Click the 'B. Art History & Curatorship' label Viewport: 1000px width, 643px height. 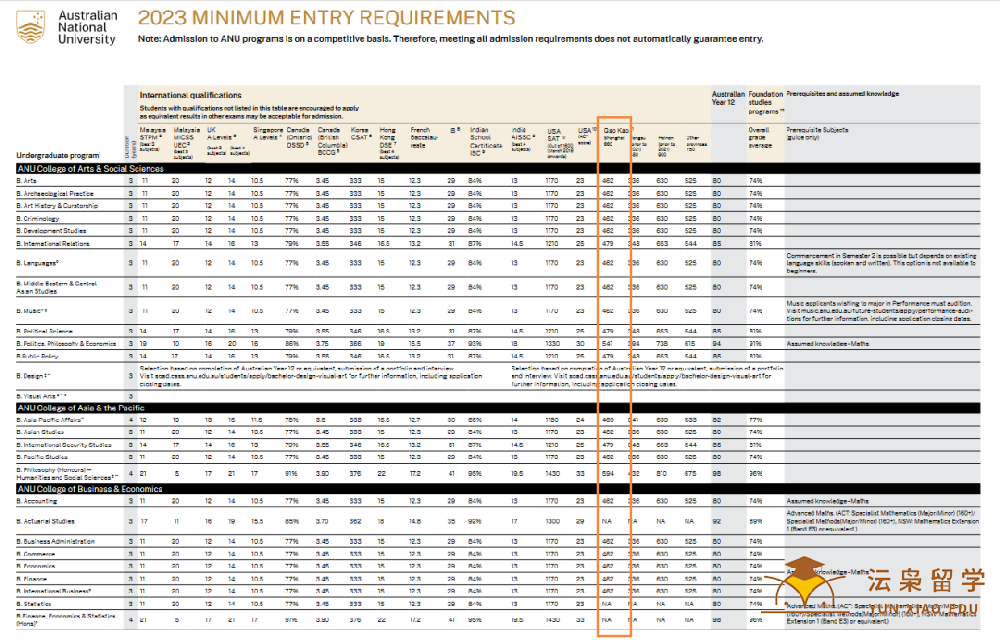tap(57, 205)
